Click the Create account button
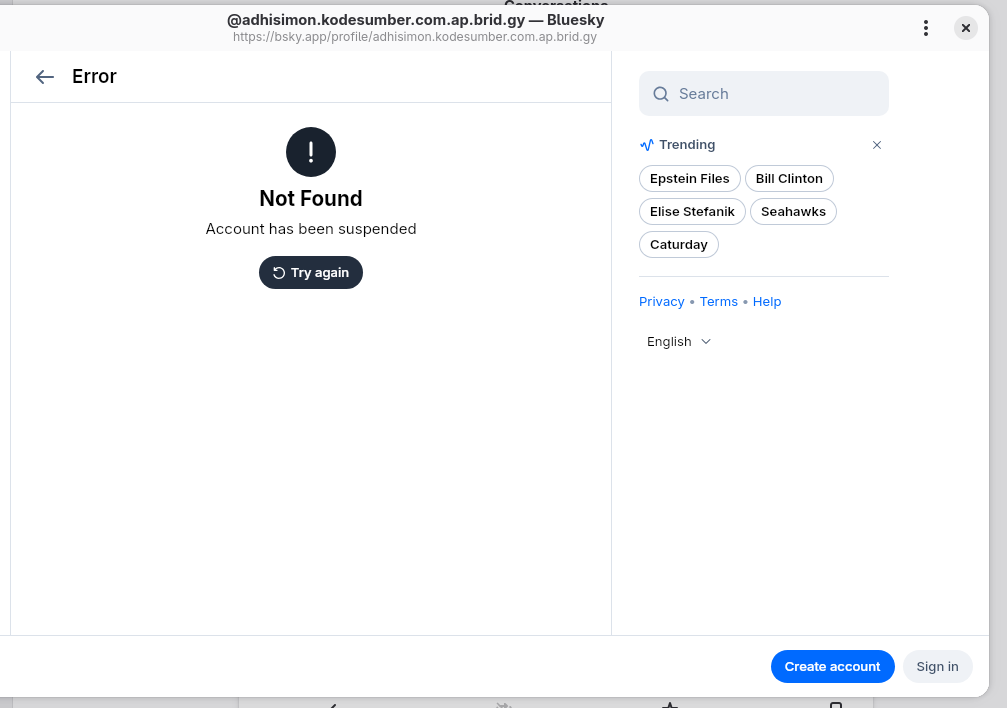1007x708 pixels. pyautogui.click(x=832, y=667)
